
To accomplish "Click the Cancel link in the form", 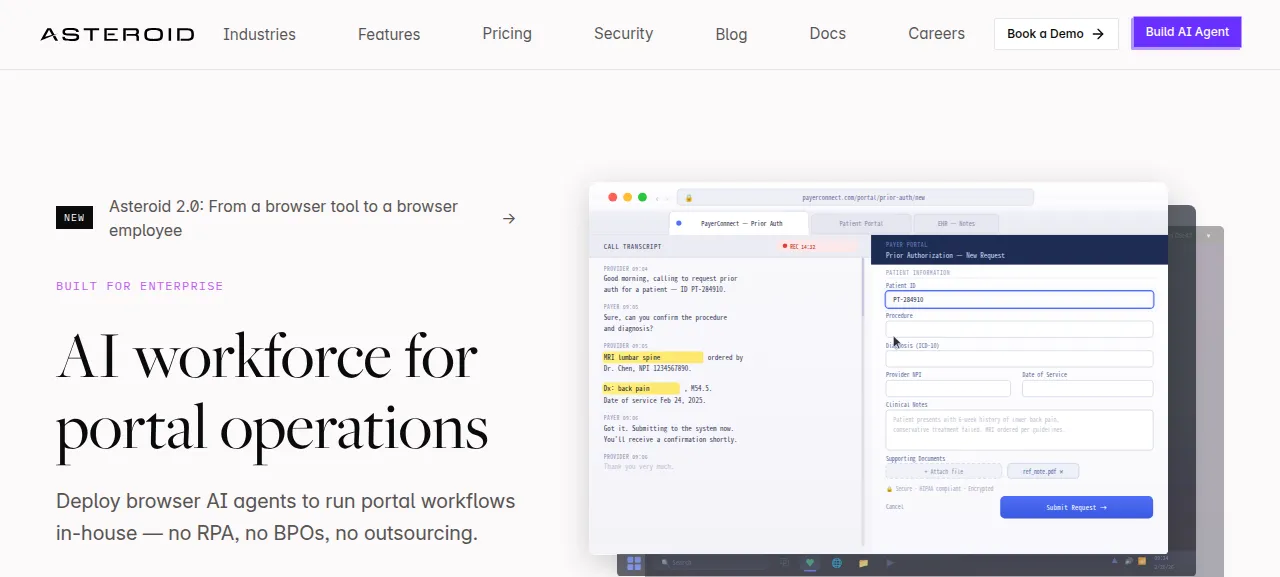I will click(x=895, y=507).
